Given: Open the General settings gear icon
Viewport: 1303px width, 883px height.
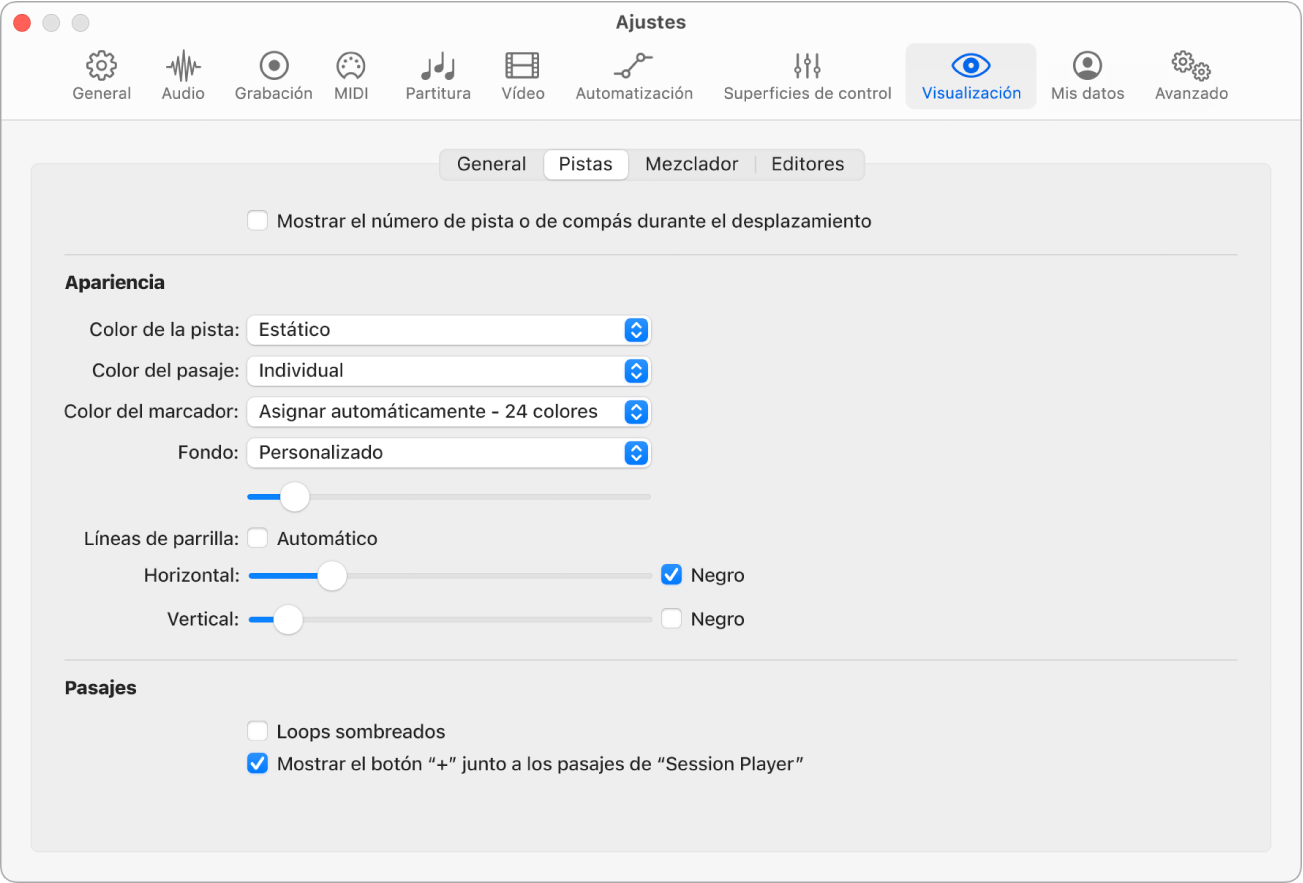Looking at the screenshot, I should [x=101, y=66].
